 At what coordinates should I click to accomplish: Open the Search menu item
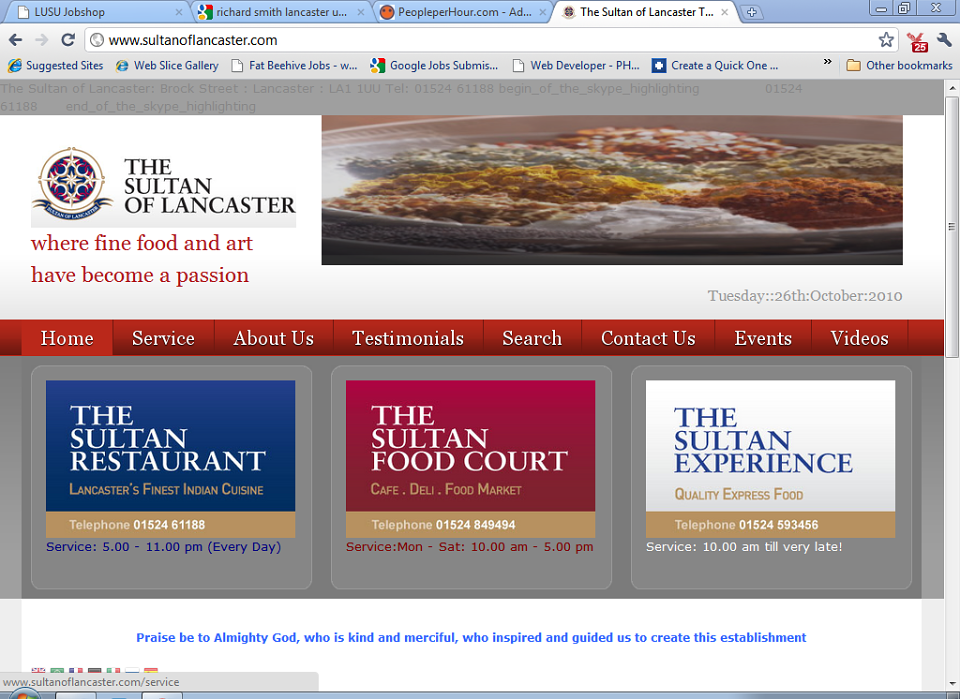pyautogui.click(x=532, y=338)
